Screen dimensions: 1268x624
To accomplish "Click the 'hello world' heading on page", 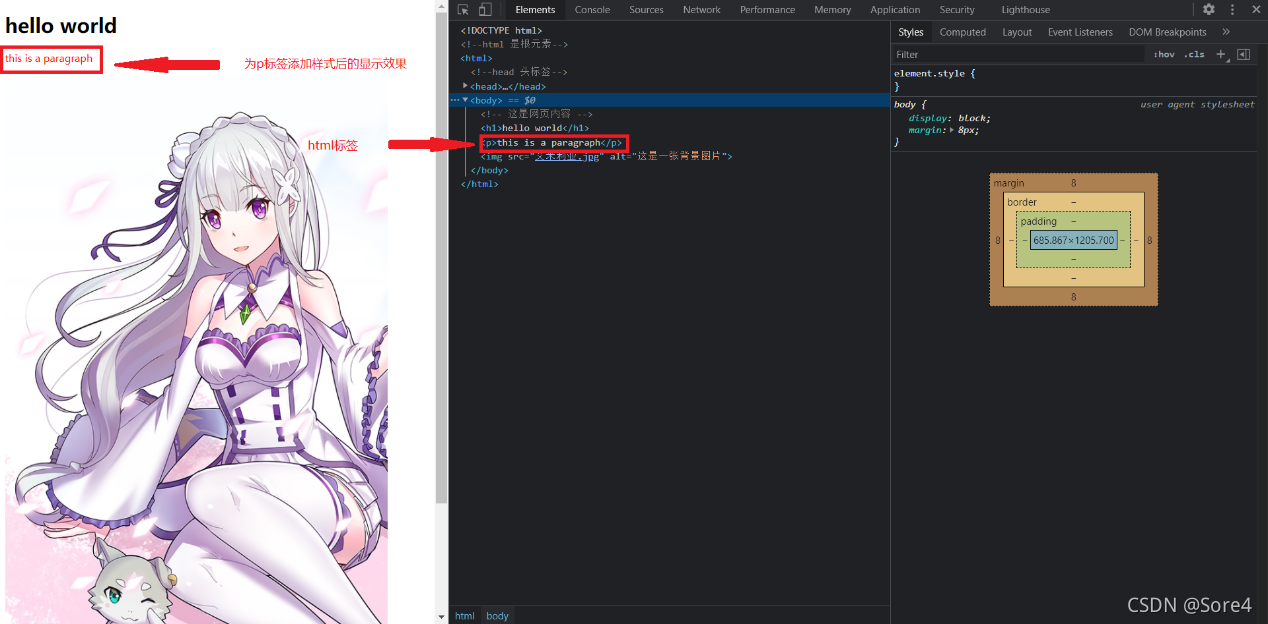I will [x=61, y=26].
